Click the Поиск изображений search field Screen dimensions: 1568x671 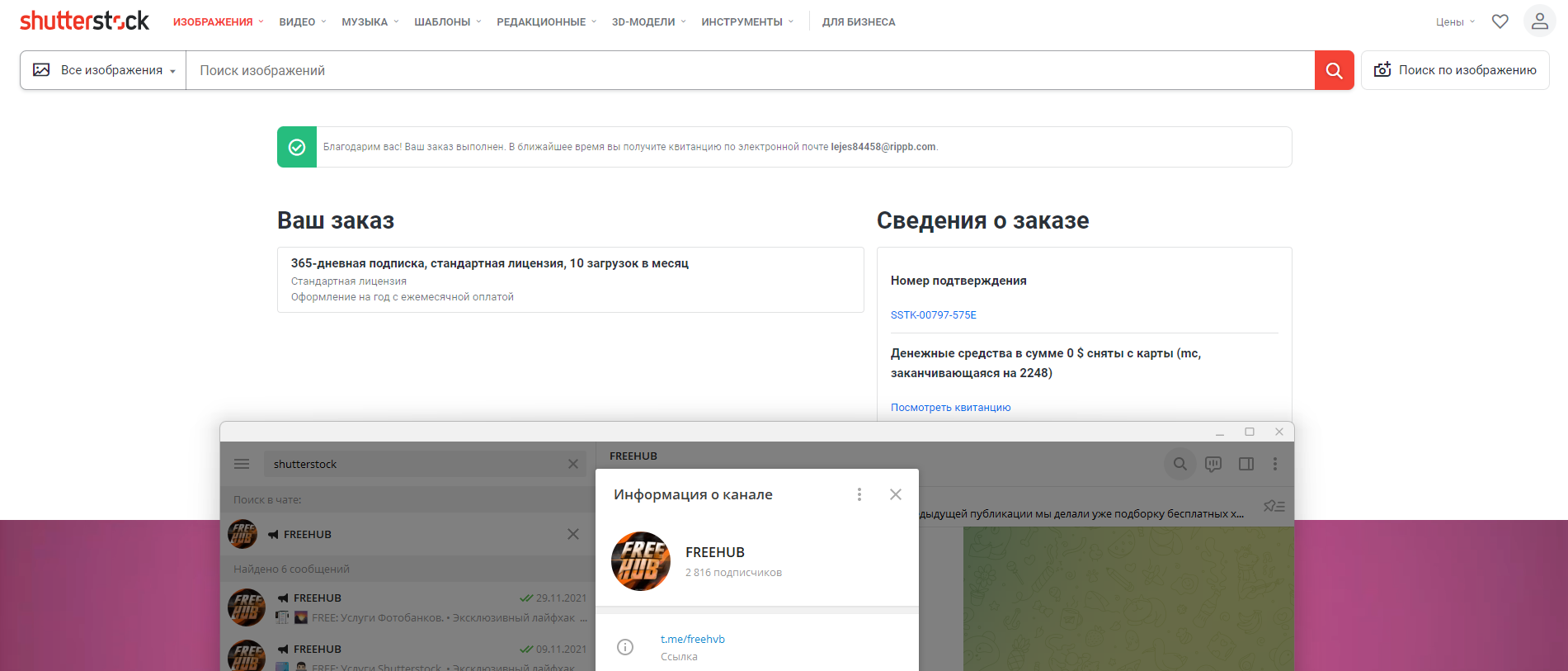[x=750, y=70]
